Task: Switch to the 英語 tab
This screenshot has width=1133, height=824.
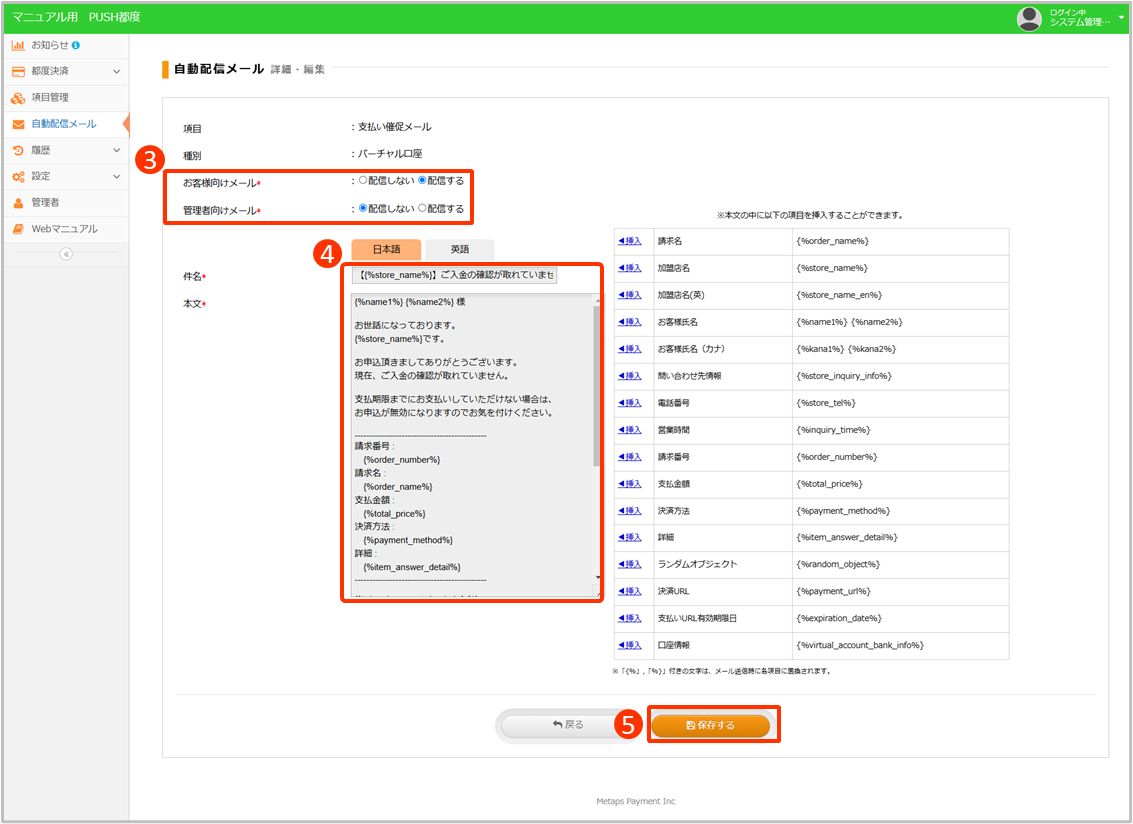Action: click(459, 250)
